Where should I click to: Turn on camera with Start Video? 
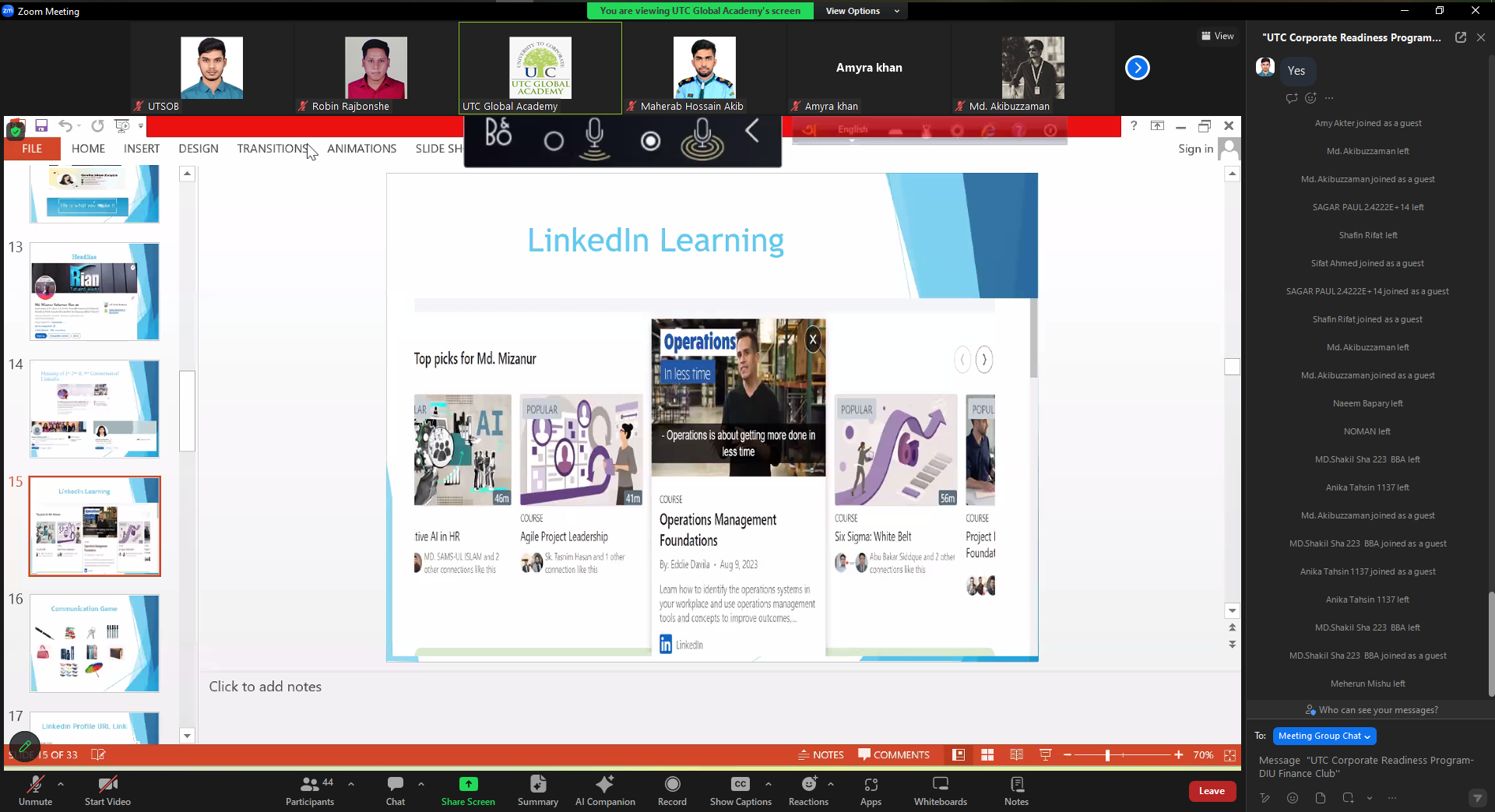[107, 790]
